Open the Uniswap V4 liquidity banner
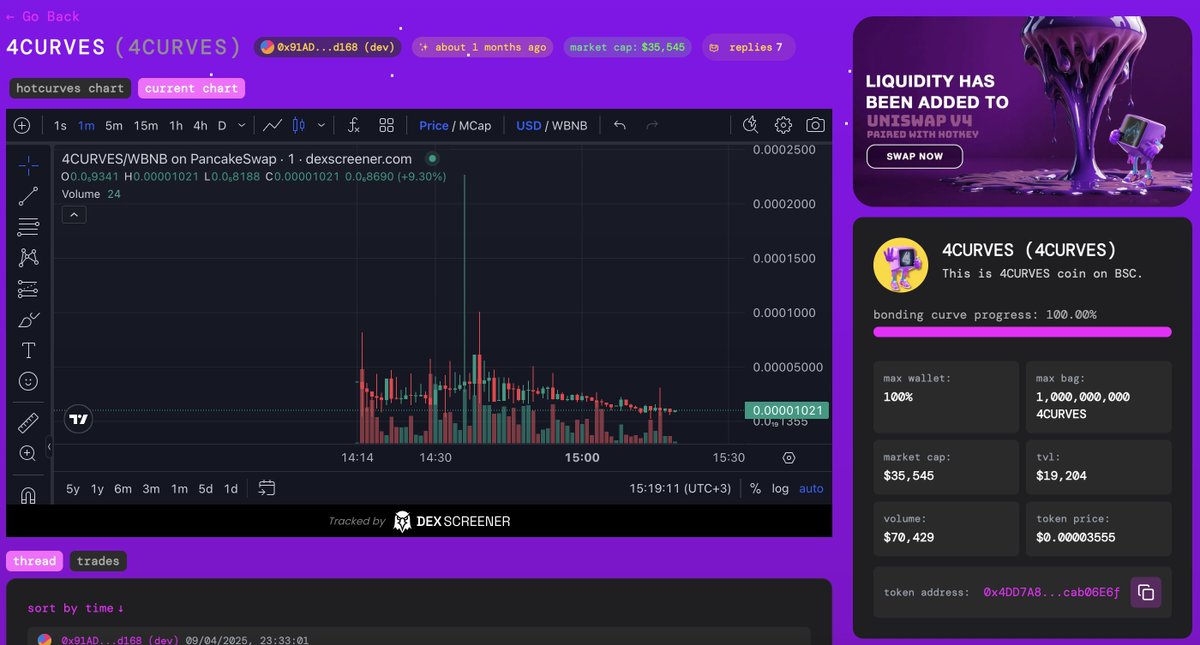Viewport: 1200px width, 645px height. pos(1022,111)
